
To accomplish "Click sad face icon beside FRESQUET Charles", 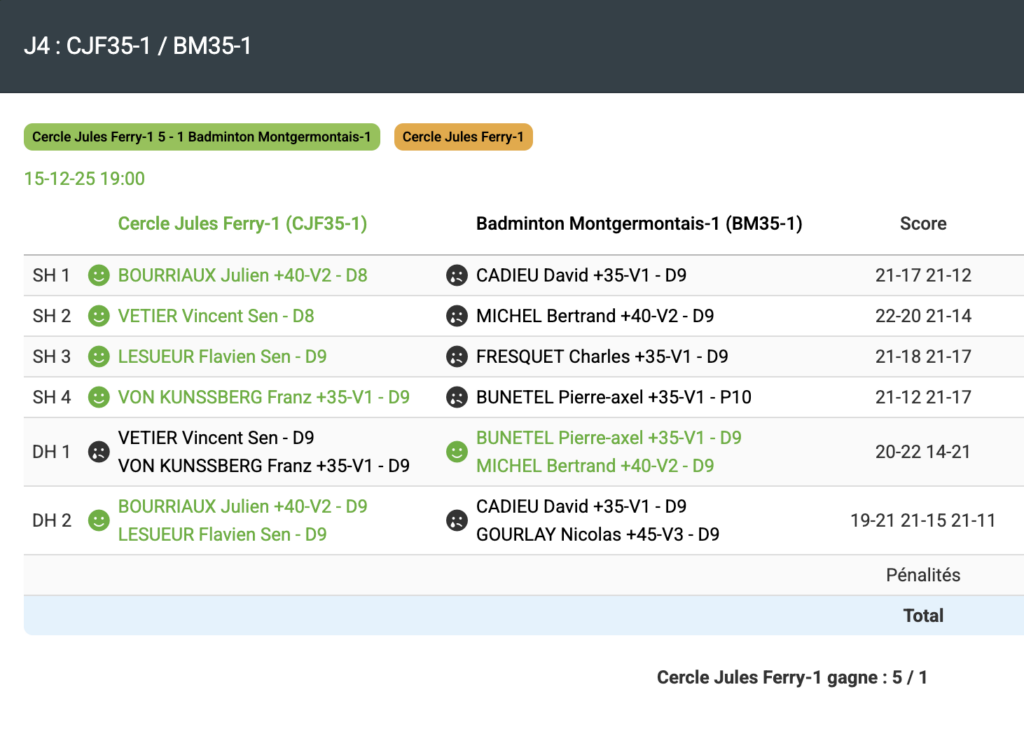I will click(456, 357).
